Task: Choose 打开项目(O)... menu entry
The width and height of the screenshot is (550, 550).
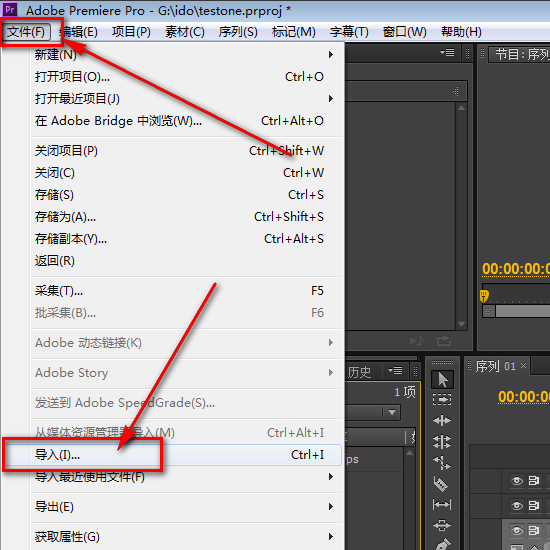Action: (x=186, y=76)
